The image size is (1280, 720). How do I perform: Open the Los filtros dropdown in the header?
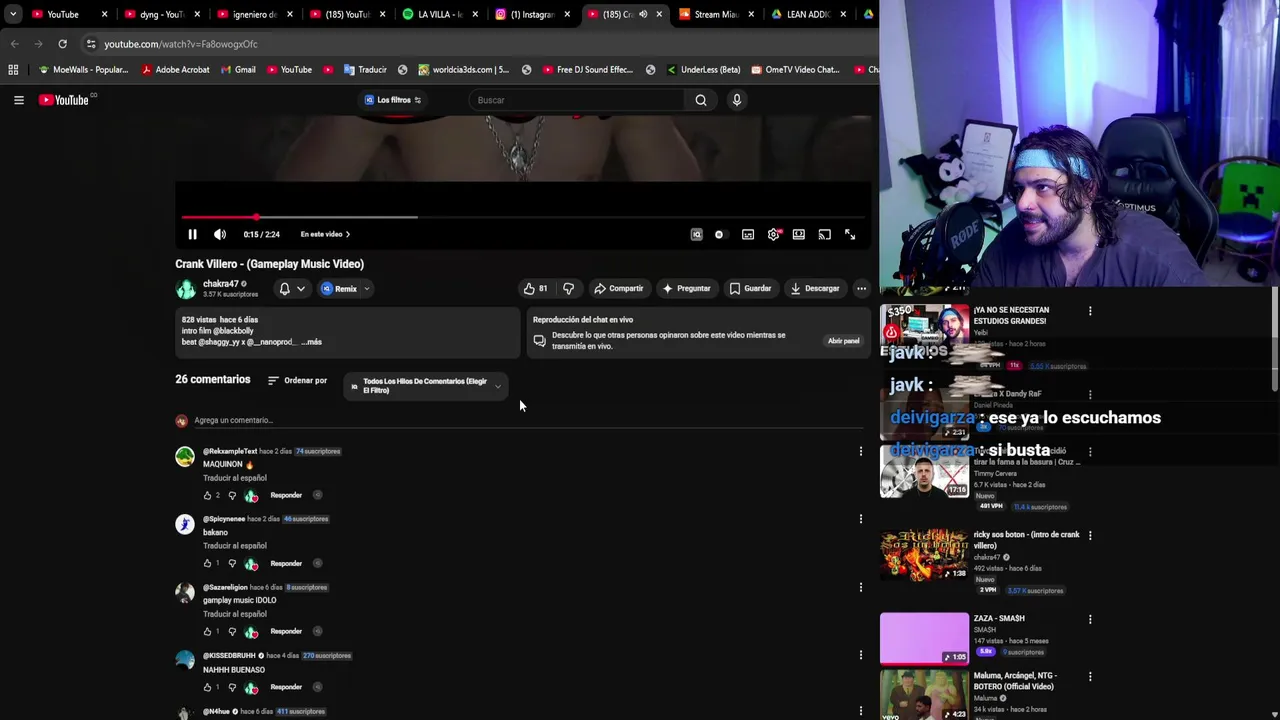(x=393, y=100)
